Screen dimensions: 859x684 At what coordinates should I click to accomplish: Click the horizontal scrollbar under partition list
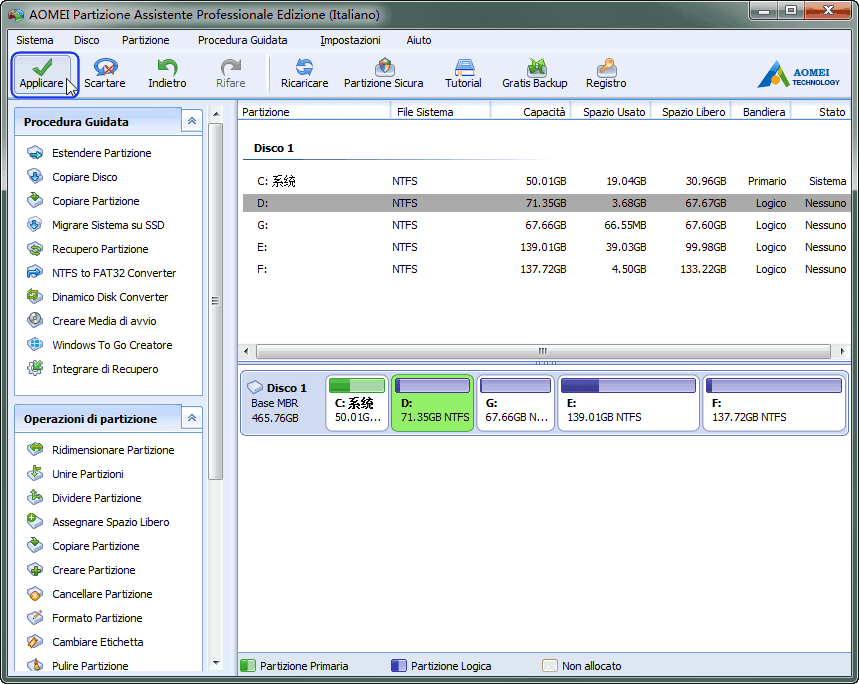[543, 351]
